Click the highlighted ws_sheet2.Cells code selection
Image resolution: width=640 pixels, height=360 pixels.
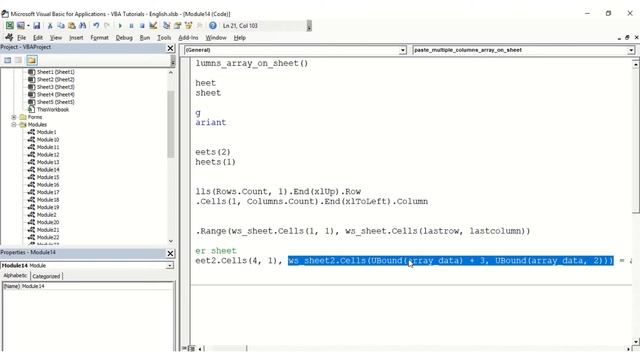[x=451, y=261]
